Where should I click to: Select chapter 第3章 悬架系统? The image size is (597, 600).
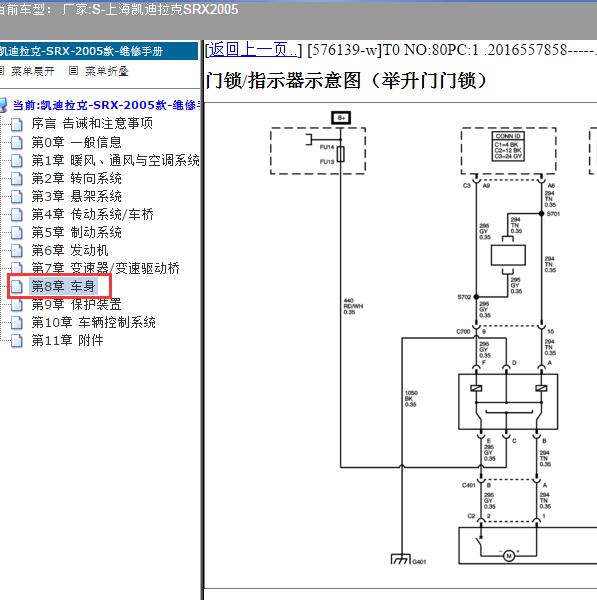76,196
